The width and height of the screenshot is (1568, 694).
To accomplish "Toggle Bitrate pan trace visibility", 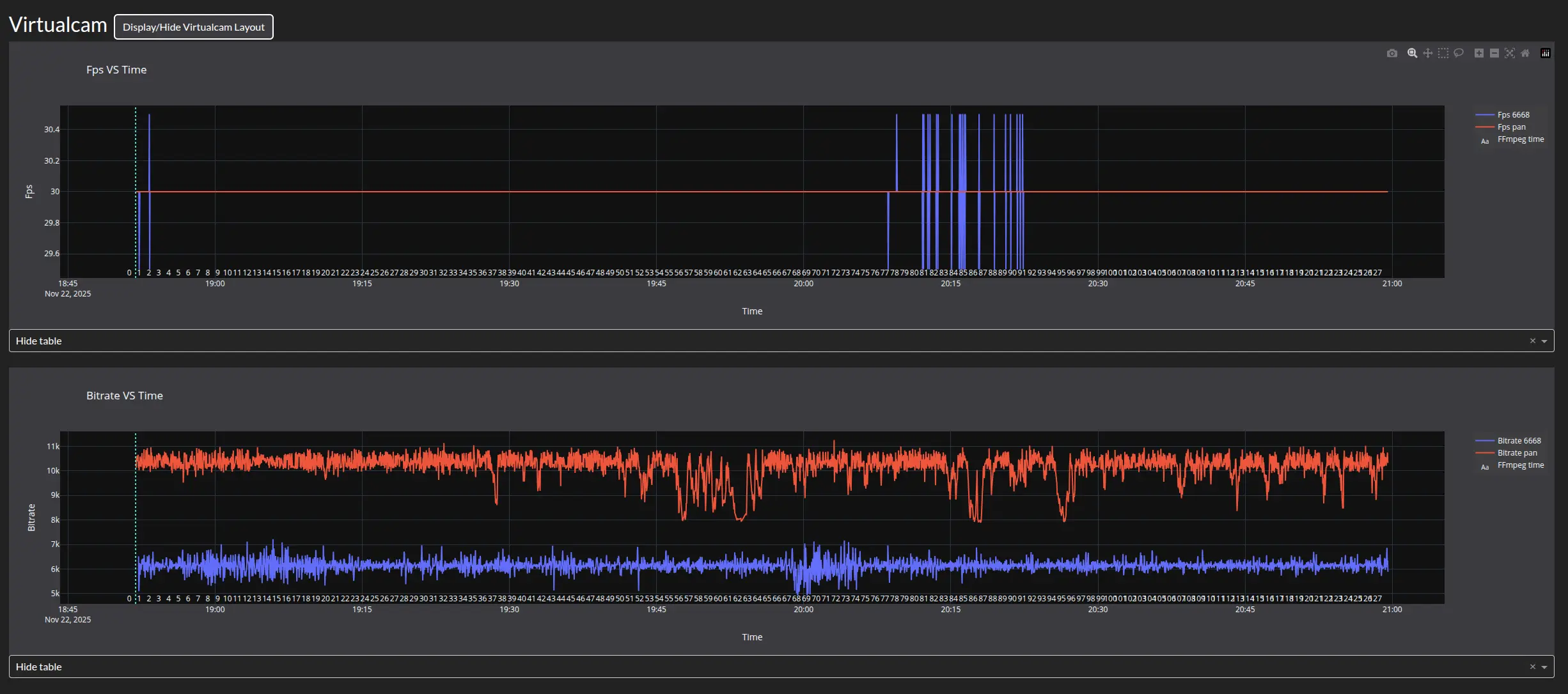I will pos(1516,453).
